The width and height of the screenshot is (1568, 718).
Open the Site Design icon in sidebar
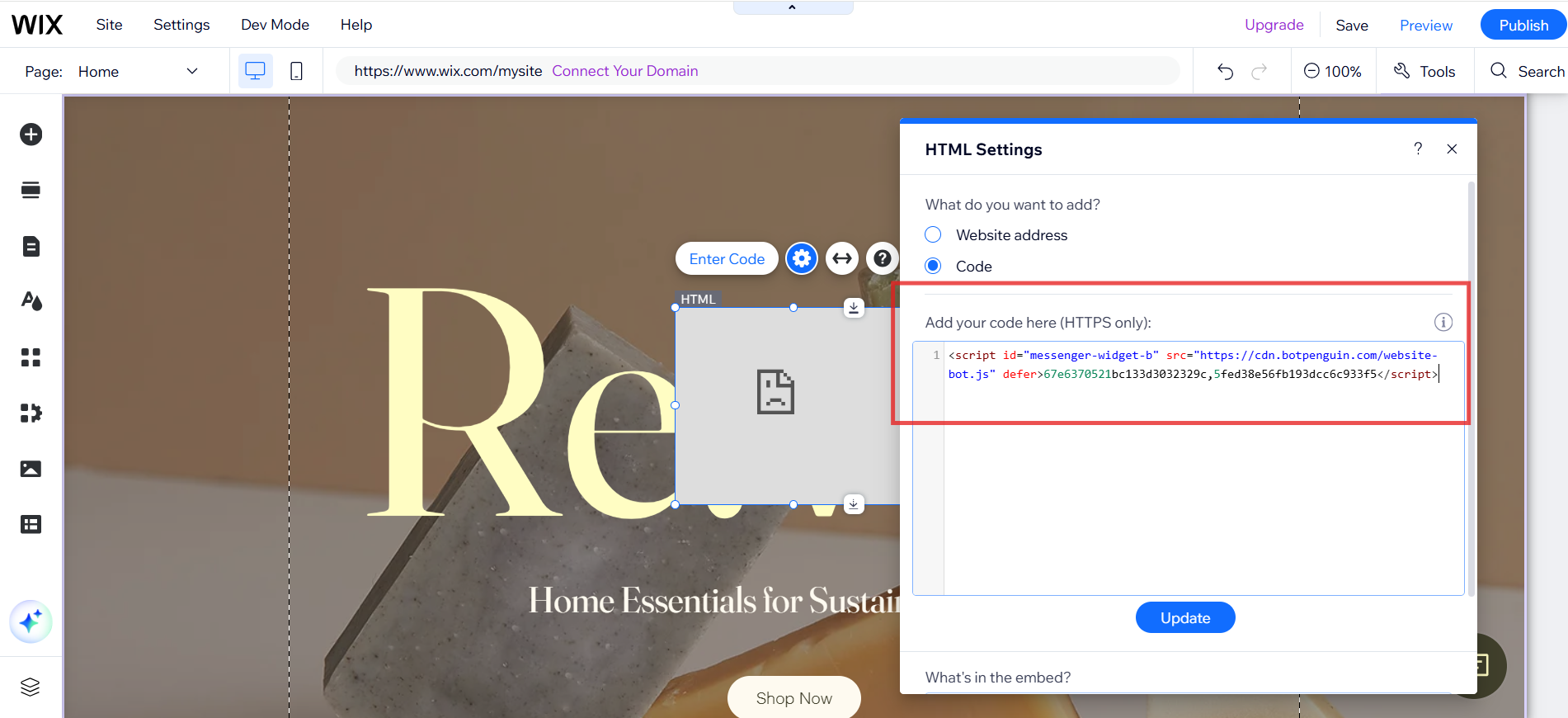[x=31, y=301]
